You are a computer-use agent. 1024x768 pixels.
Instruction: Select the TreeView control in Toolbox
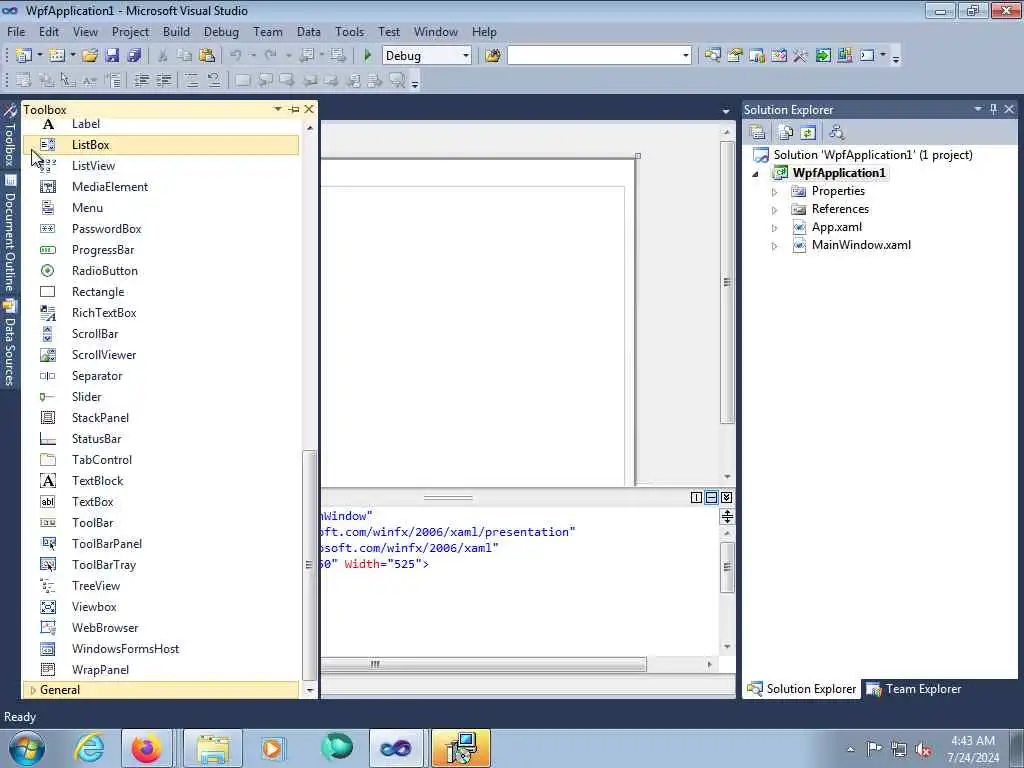(x=161, y=586)
